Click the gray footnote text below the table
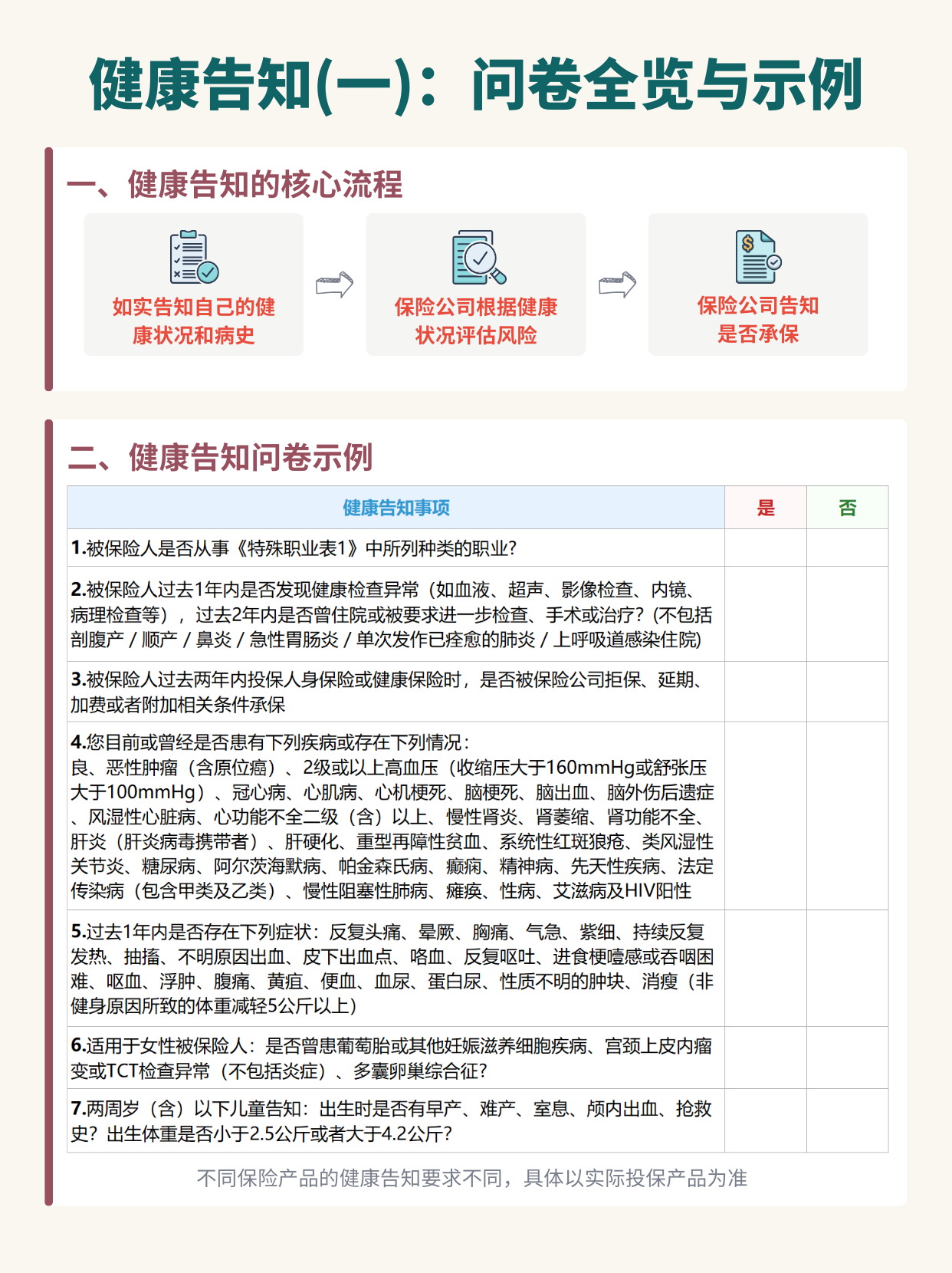The image size is (952, 1273). (x=472, y=1178)
